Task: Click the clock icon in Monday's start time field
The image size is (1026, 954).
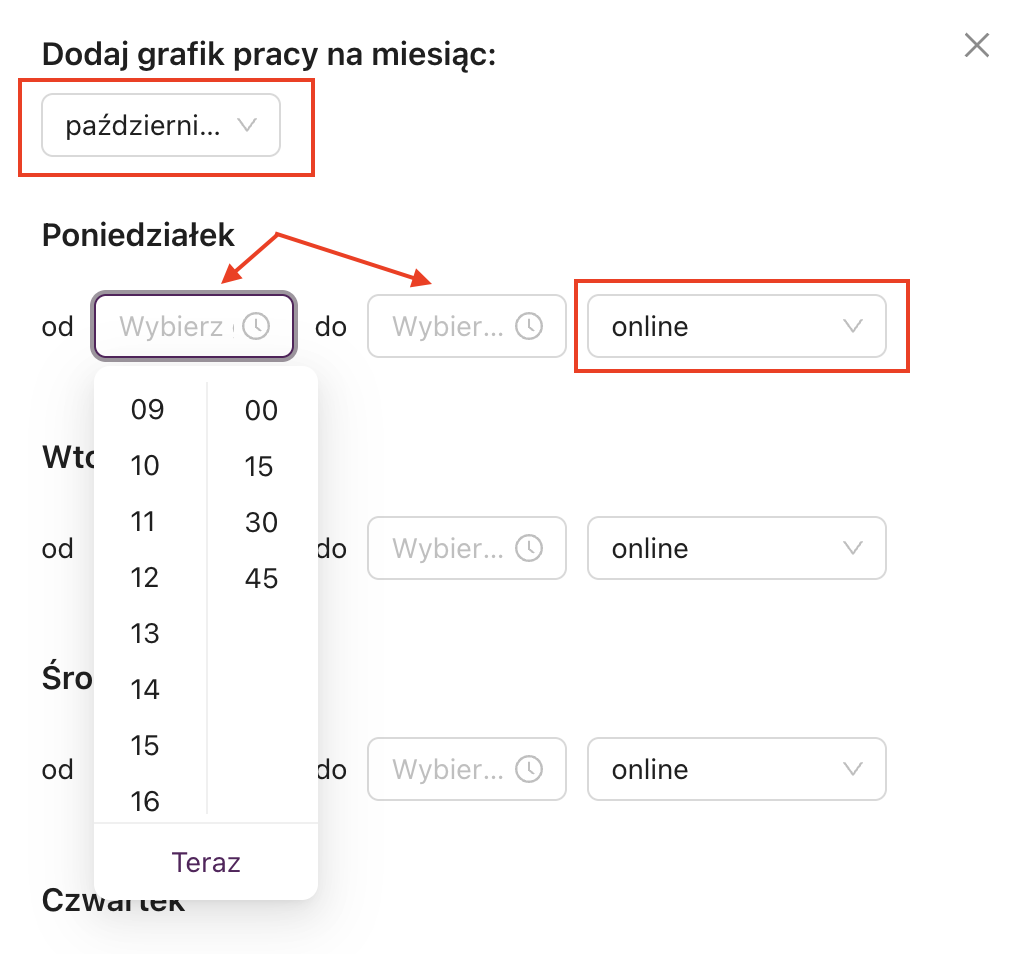Action: [257, 326]
